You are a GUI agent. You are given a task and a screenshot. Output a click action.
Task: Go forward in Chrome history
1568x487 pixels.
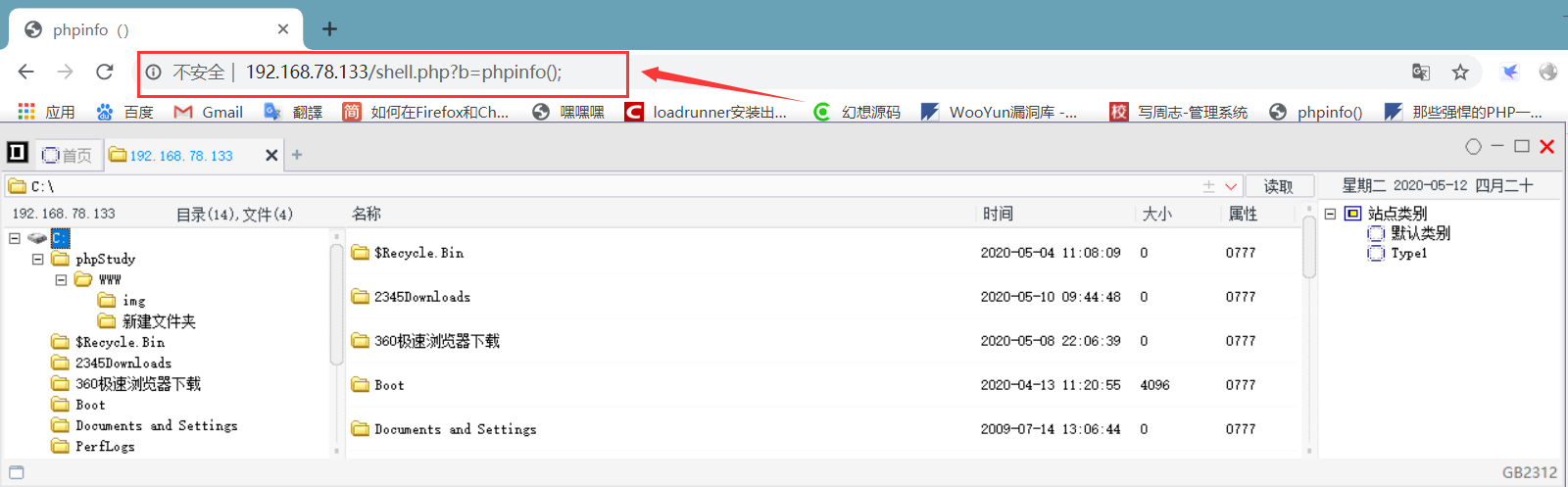[x=65, y=72]
